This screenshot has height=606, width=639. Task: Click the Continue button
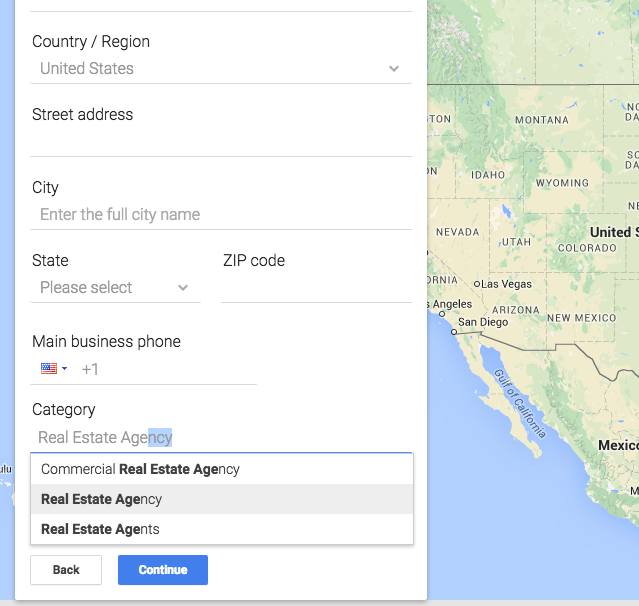coord(163,570)
